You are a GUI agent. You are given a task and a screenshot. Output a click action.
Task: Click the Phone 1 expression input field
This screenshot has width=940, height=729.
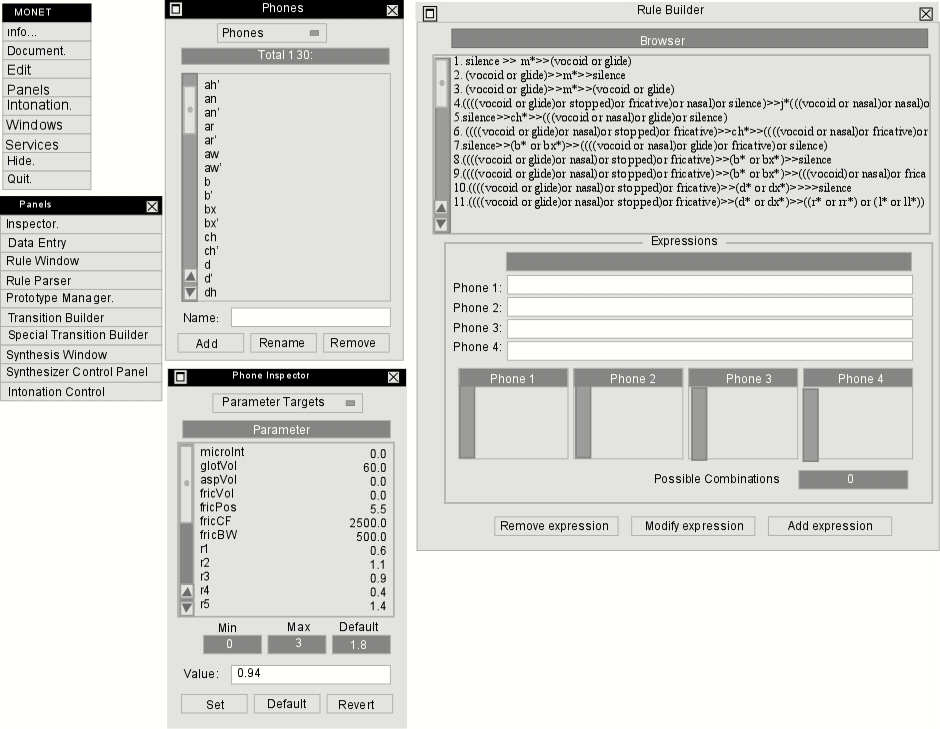click(710, 285)
